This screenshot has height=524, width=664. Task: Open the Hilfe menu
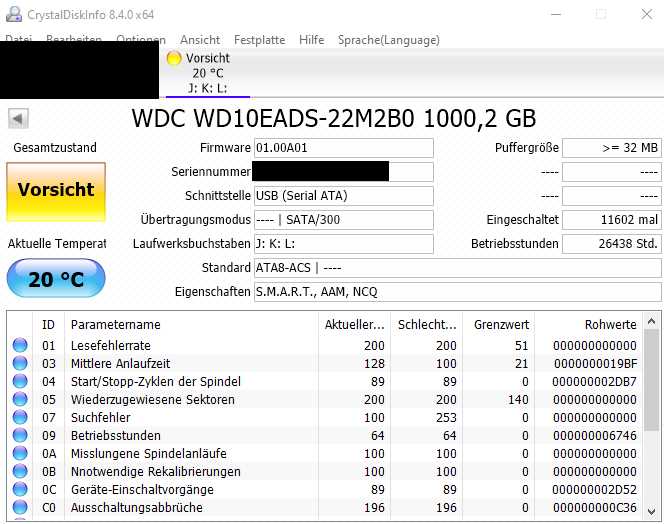point(312,40)
